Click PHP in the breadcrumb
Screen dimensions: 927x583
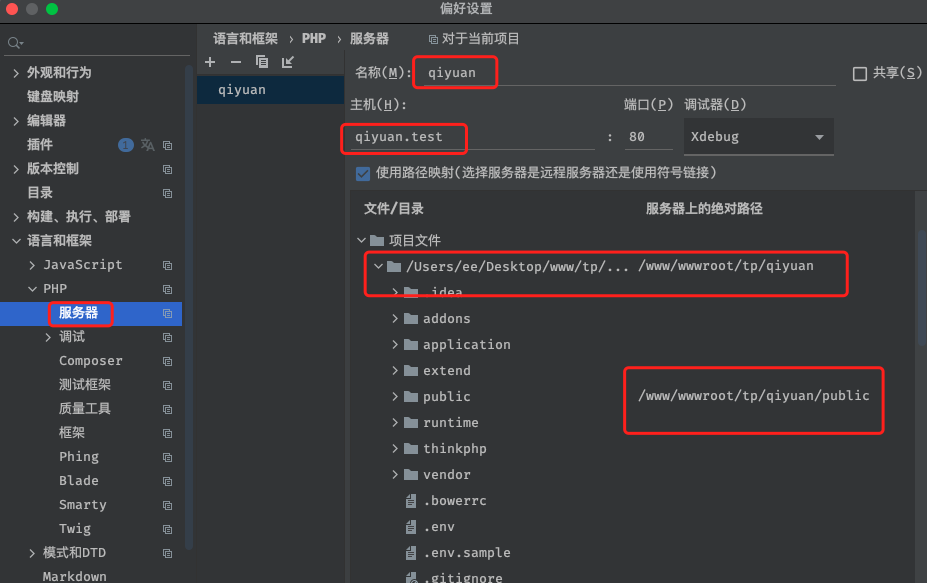pyautogui.click(x=313, y=39)
